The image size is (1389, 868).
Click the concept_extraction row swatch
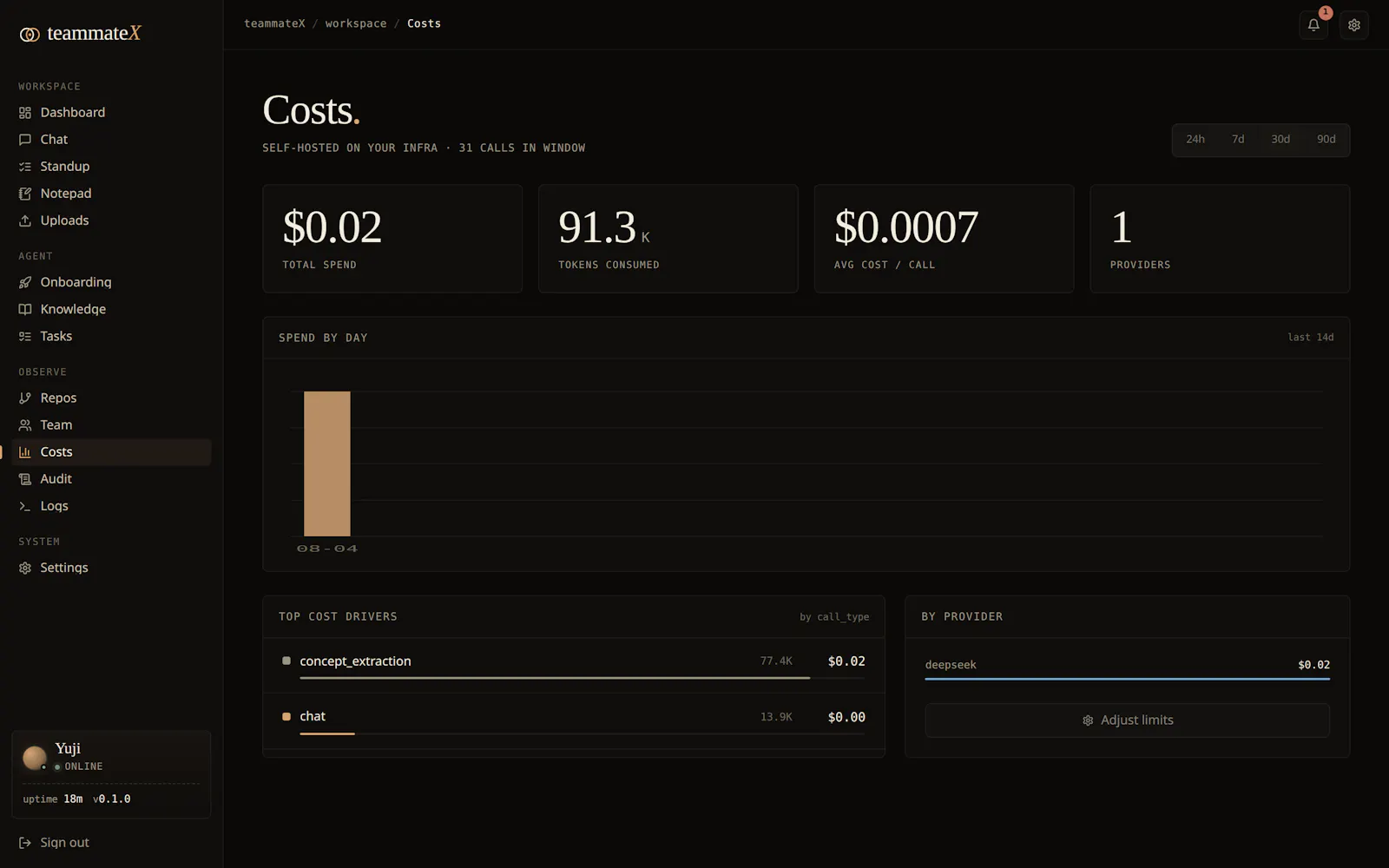coord(286,661)
